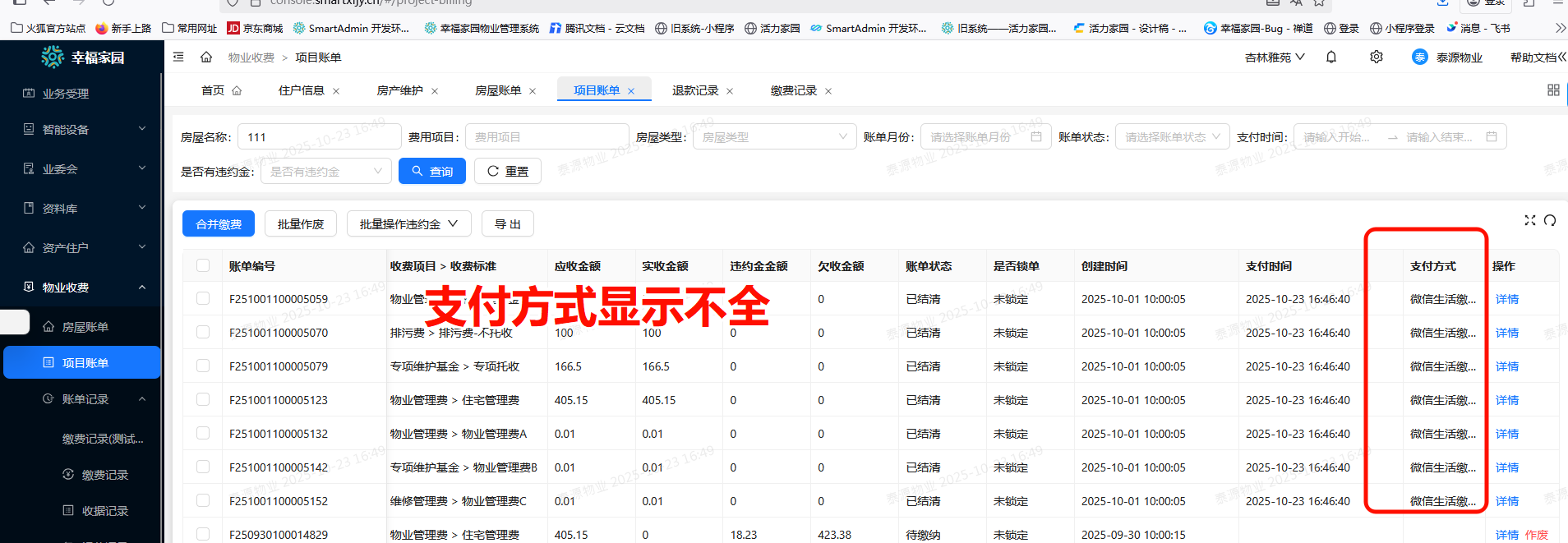Check row F251001100005070
1568x543 pixels.
pos(203,332)
